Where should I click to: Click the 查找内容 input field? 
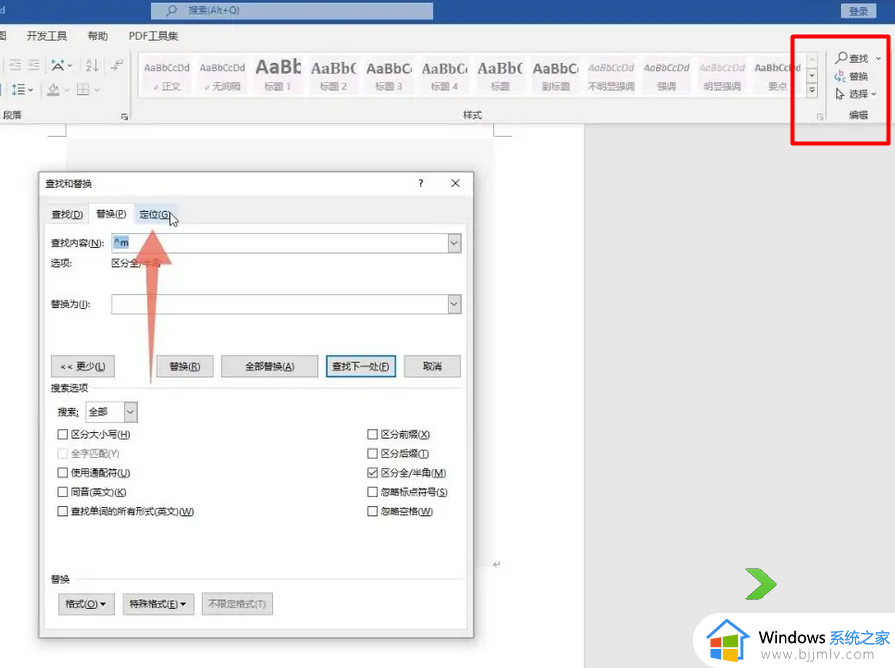[280, 243]
